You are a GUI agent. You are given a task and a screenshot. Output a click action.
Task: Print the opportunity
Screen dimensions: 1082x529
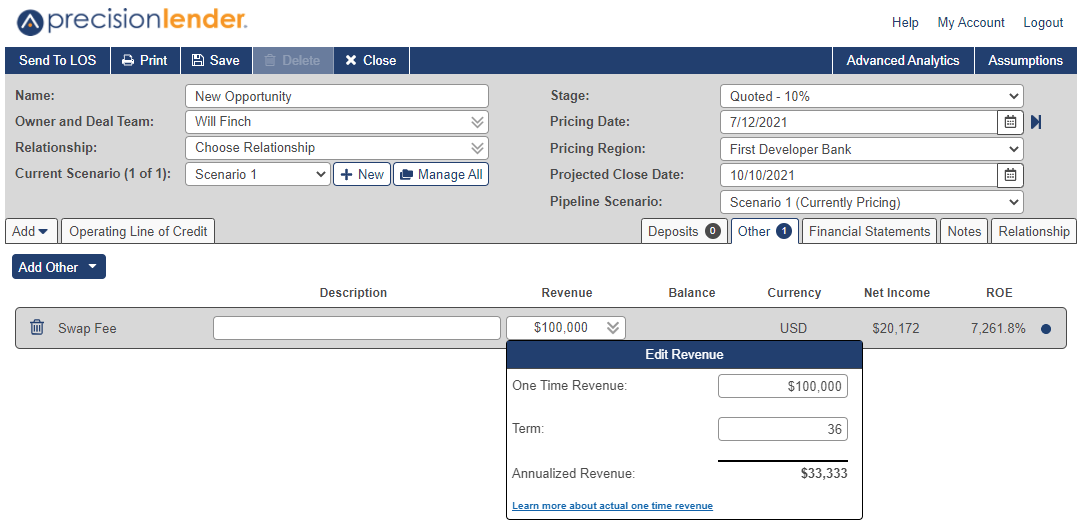(x=145, y=61)
